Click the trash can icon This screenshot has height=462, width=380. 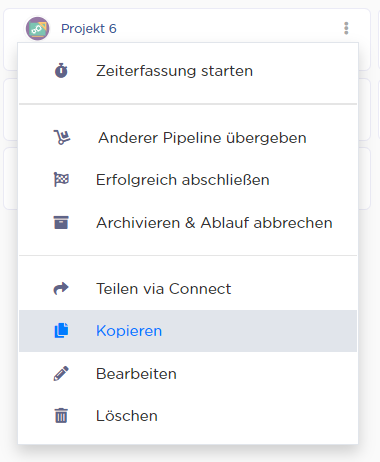point(61,415)
